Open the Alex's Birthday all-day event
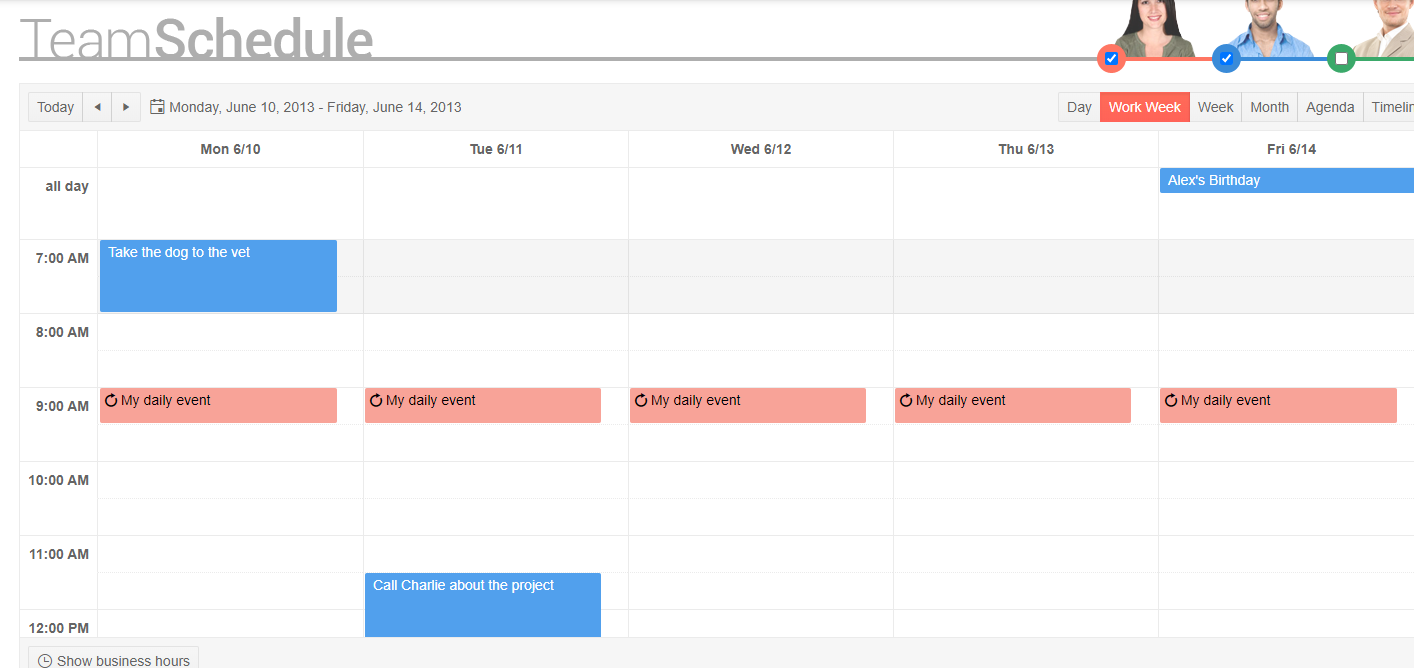This screenshot has height=668, width=1414. click(1286, 181)
